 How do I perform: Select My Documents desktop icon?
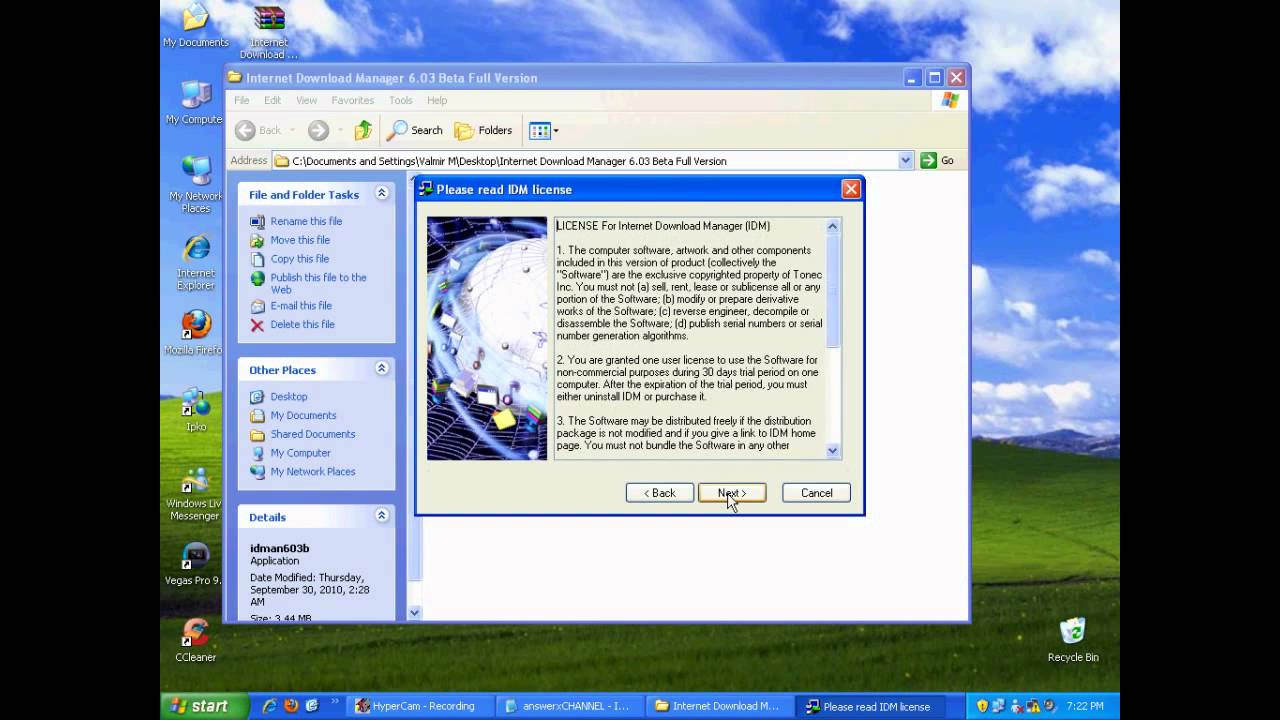(196, 26)
